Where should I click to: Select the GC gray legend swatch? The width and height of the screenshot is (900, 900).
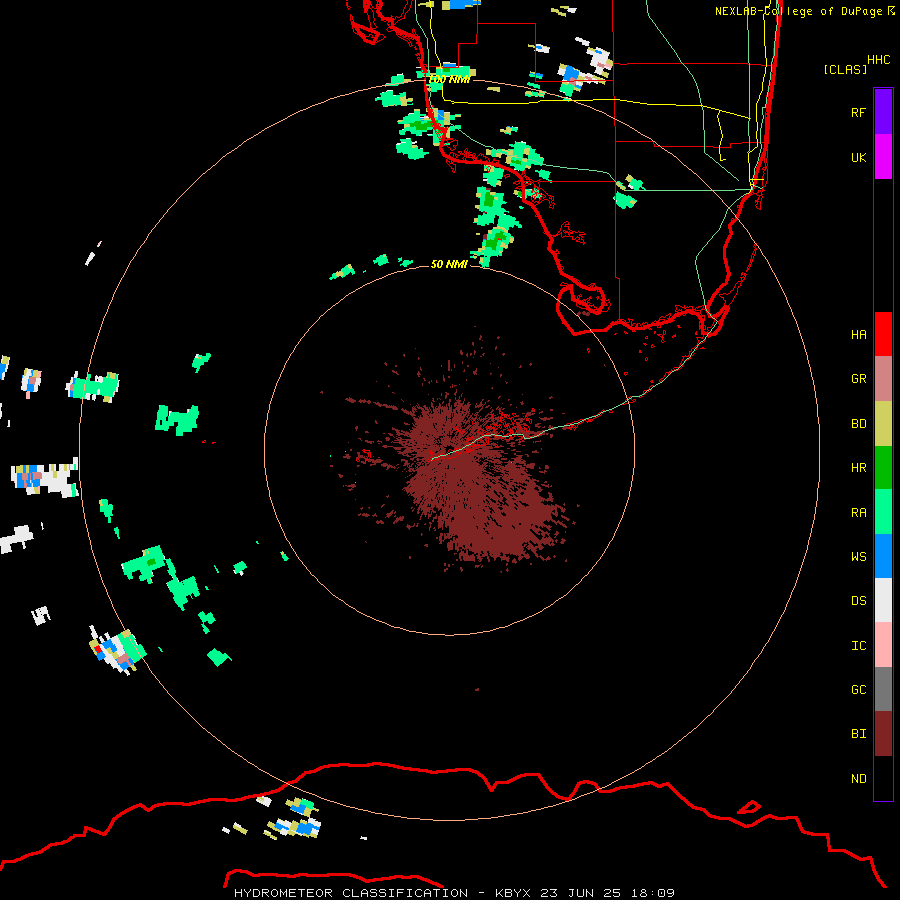883,689
